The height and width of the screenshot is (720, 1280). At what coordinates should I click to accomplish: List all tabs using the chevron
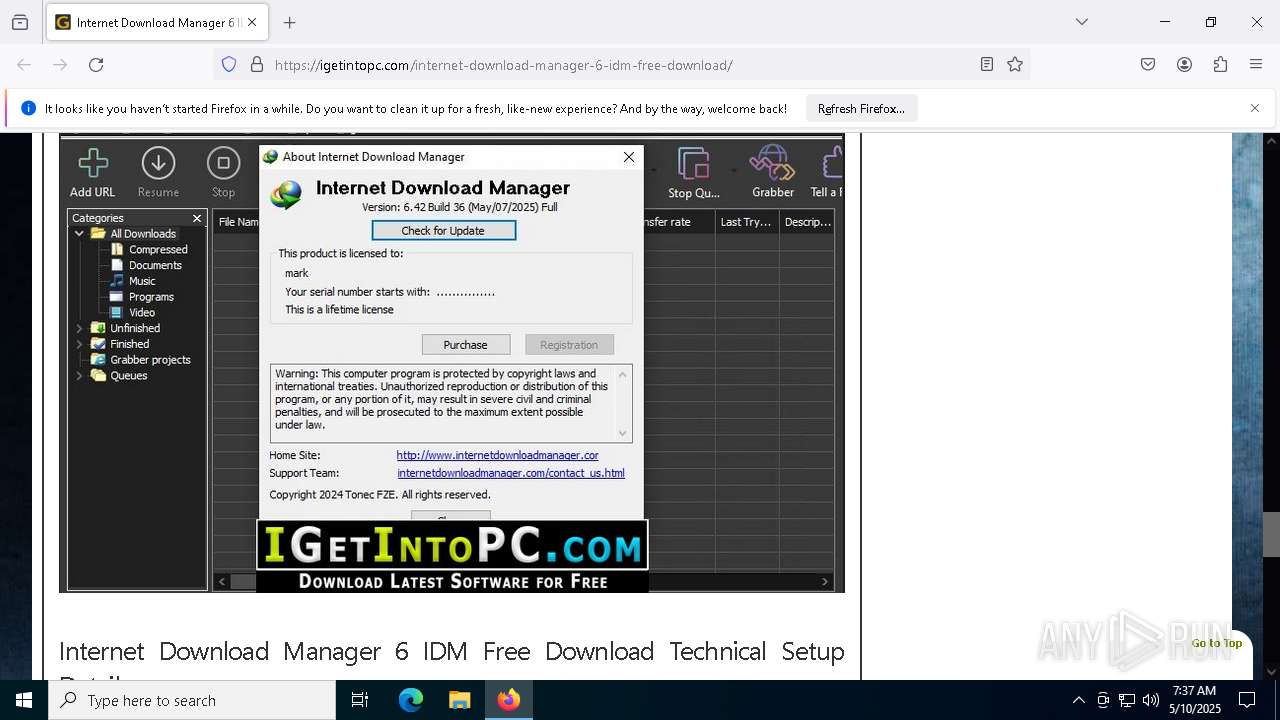[1081, 22]
